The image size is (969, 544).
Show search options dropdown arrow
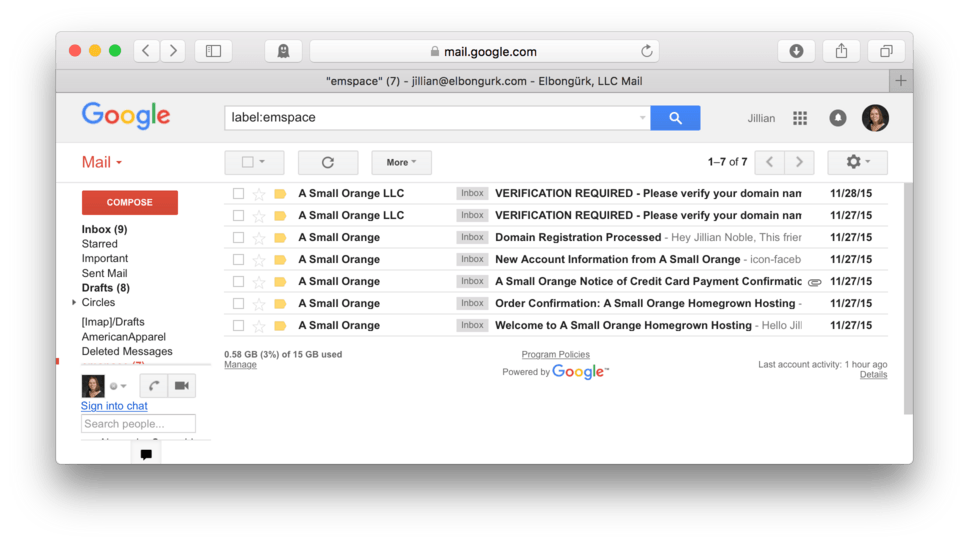click(x=642, y=117)
